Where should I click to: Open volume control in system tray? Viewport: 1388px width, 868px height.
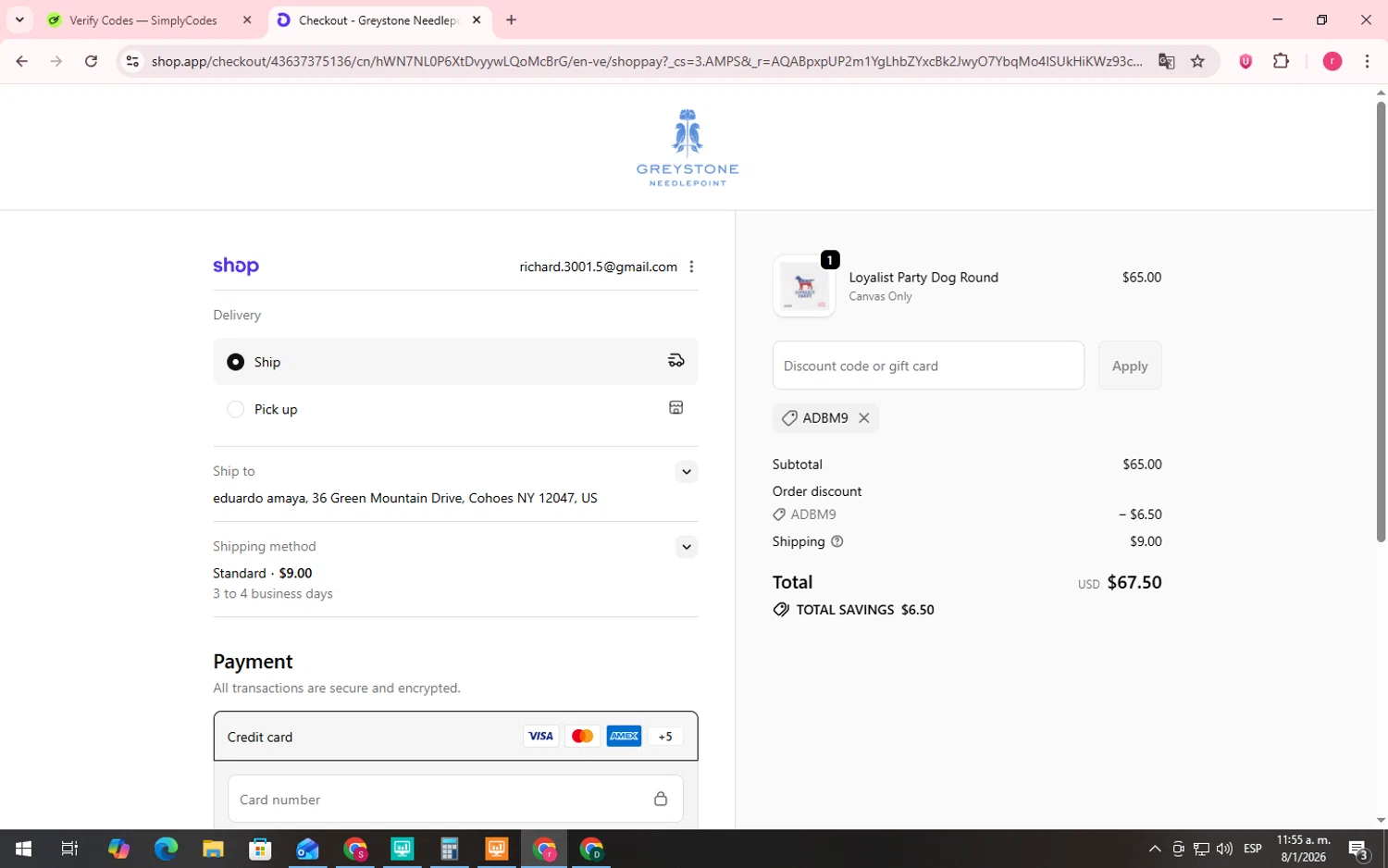pyautogui.click(x=1224, y=849)
